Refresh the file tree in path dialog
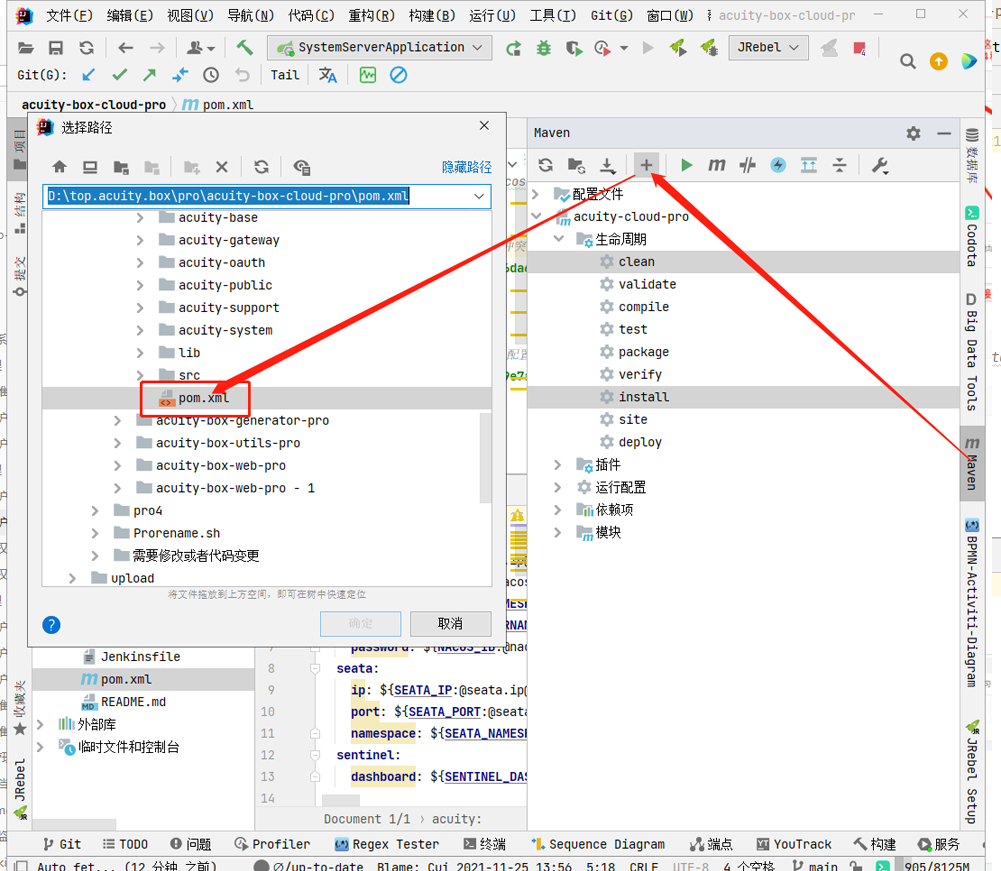The width and height of the screenshot is (1001, 871). click(261, 167)
